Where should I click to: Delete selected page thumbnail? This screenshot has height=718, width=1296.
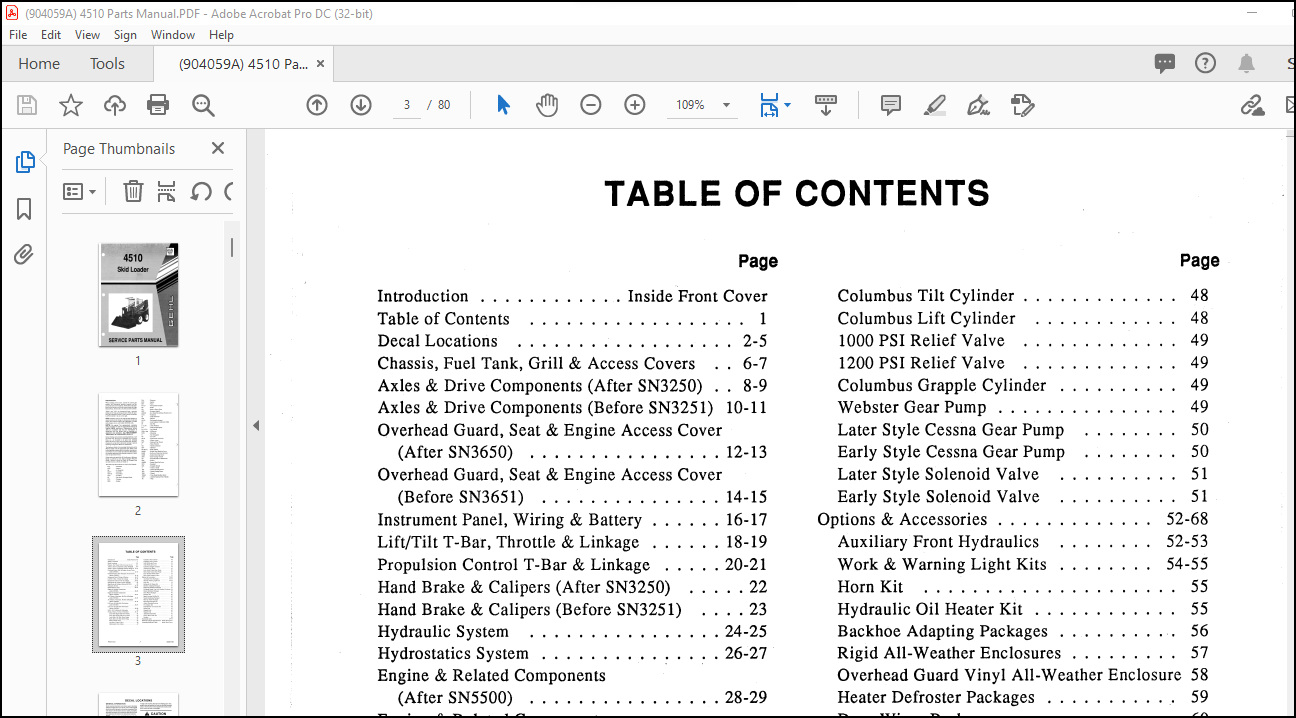point(133,191)
